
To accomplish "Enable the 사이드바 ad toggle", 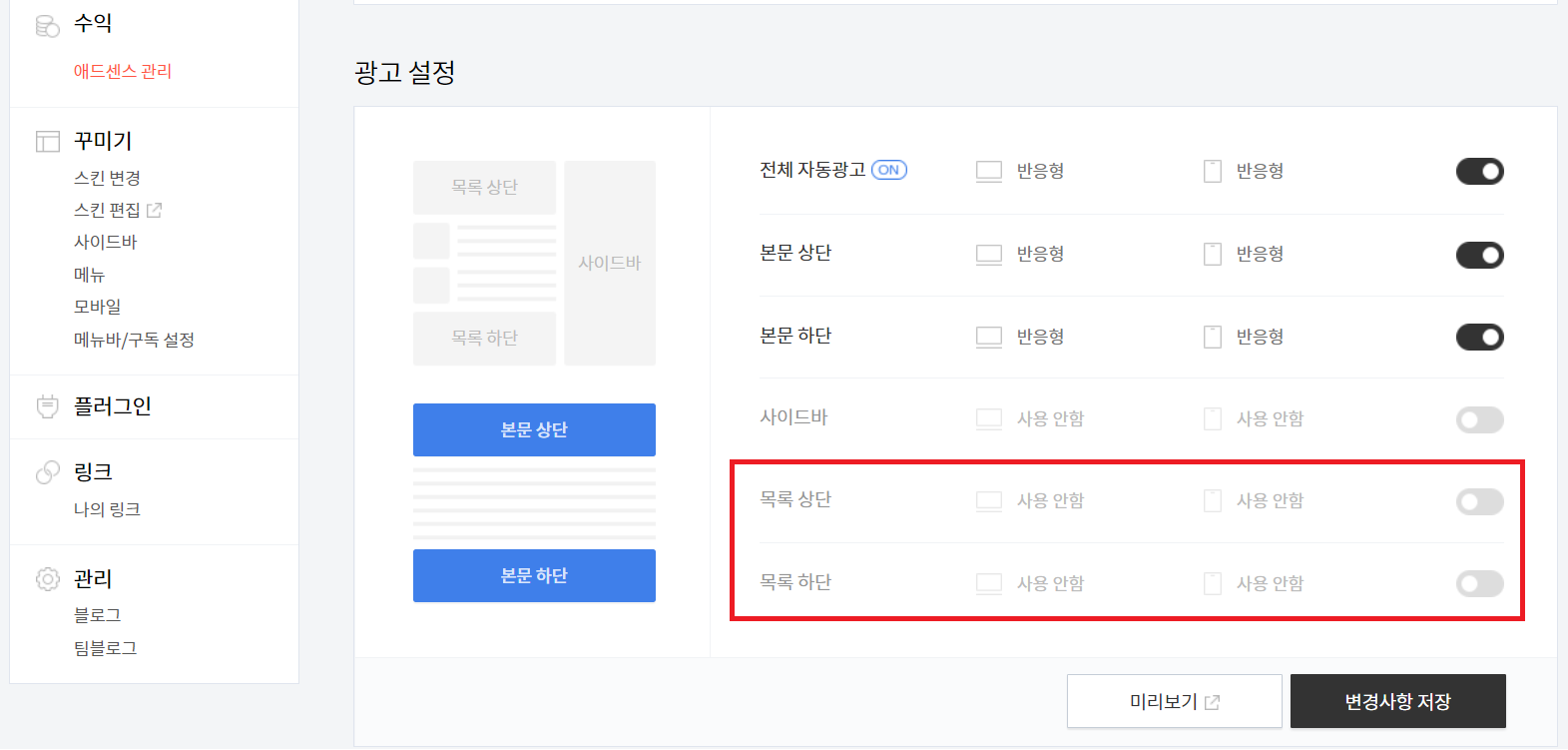I will [x=1479, y=420].
